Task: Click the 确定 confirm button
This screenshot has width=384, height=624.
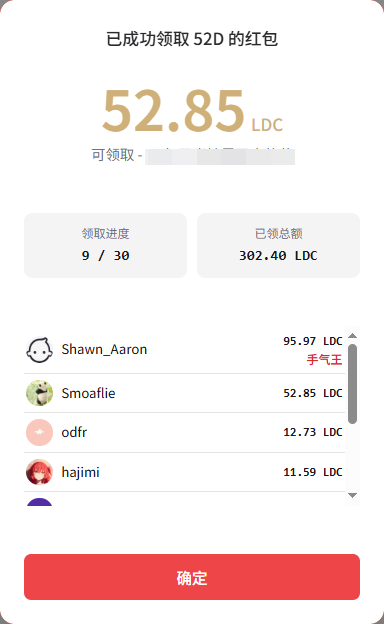Action: point(192,577)
